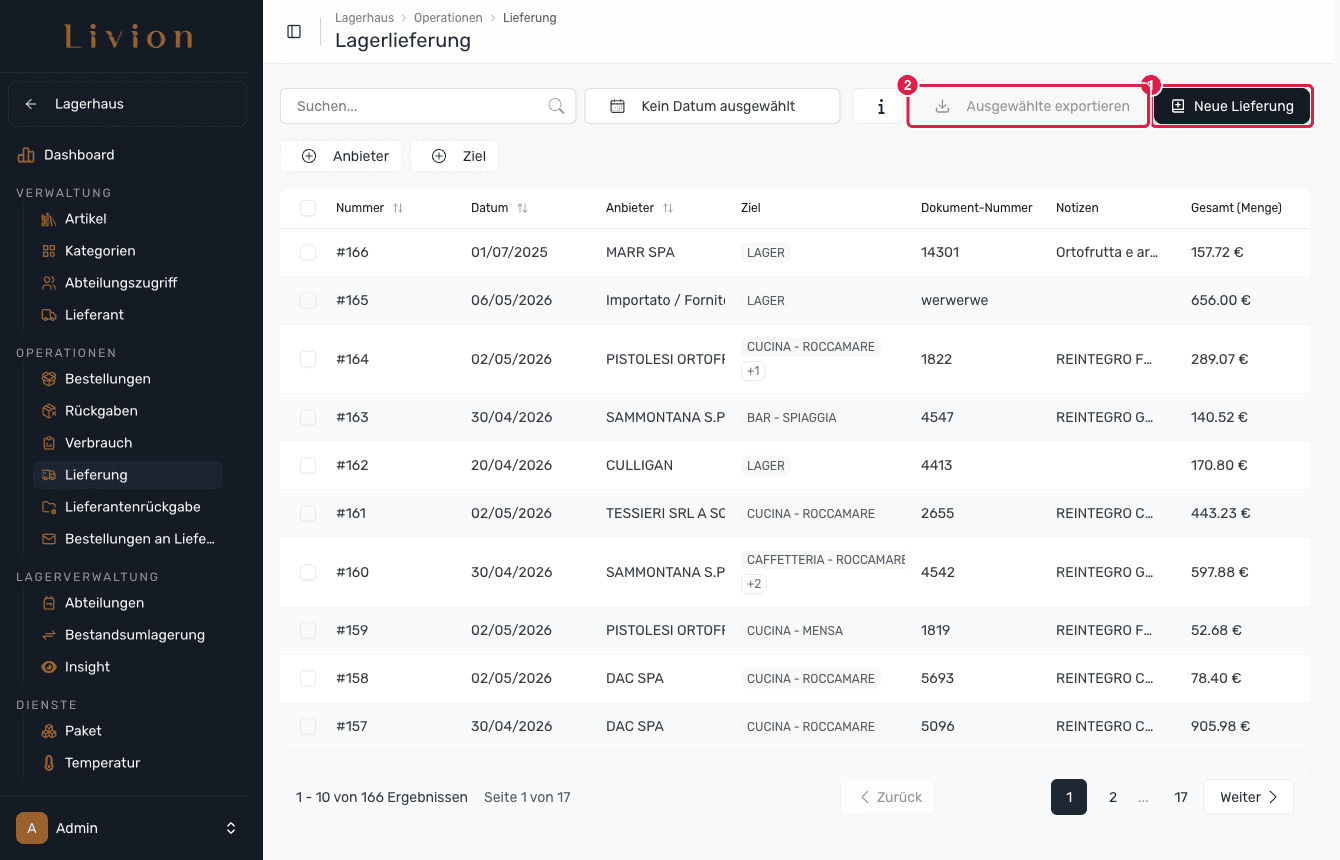Go to next page with Weiter
Viewport: 1340px width, 860px height.
click(x=1248, y=797)
